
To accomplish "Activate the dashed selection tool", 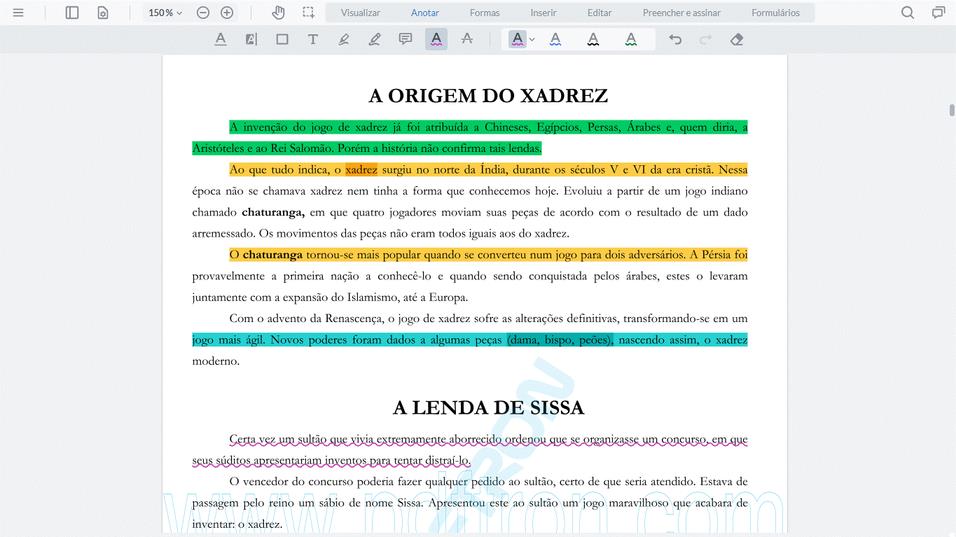I will coord(308,13).
